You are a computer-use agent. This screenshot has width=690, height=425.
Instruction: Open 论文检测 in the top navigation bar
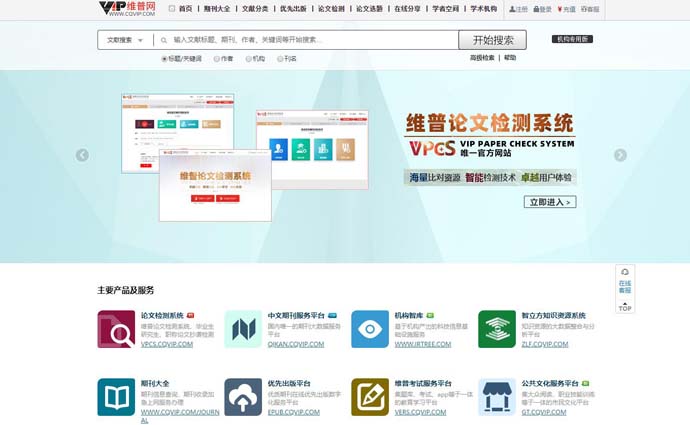tap(331, 9)
